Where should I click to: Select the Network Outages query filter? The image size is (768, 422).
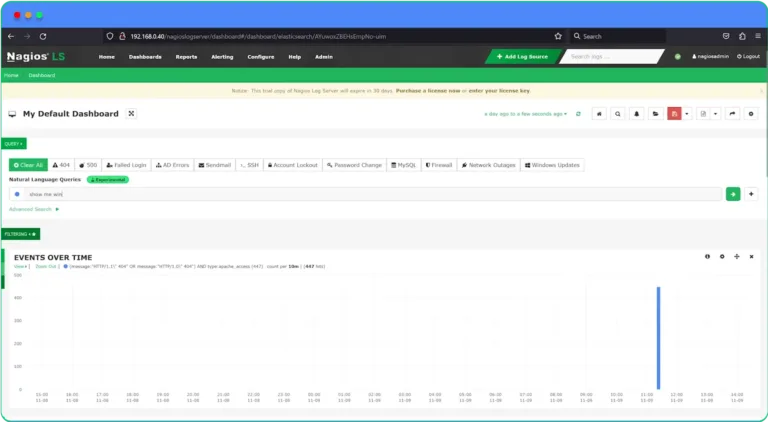pyautogui.click(x=488, y=165)
